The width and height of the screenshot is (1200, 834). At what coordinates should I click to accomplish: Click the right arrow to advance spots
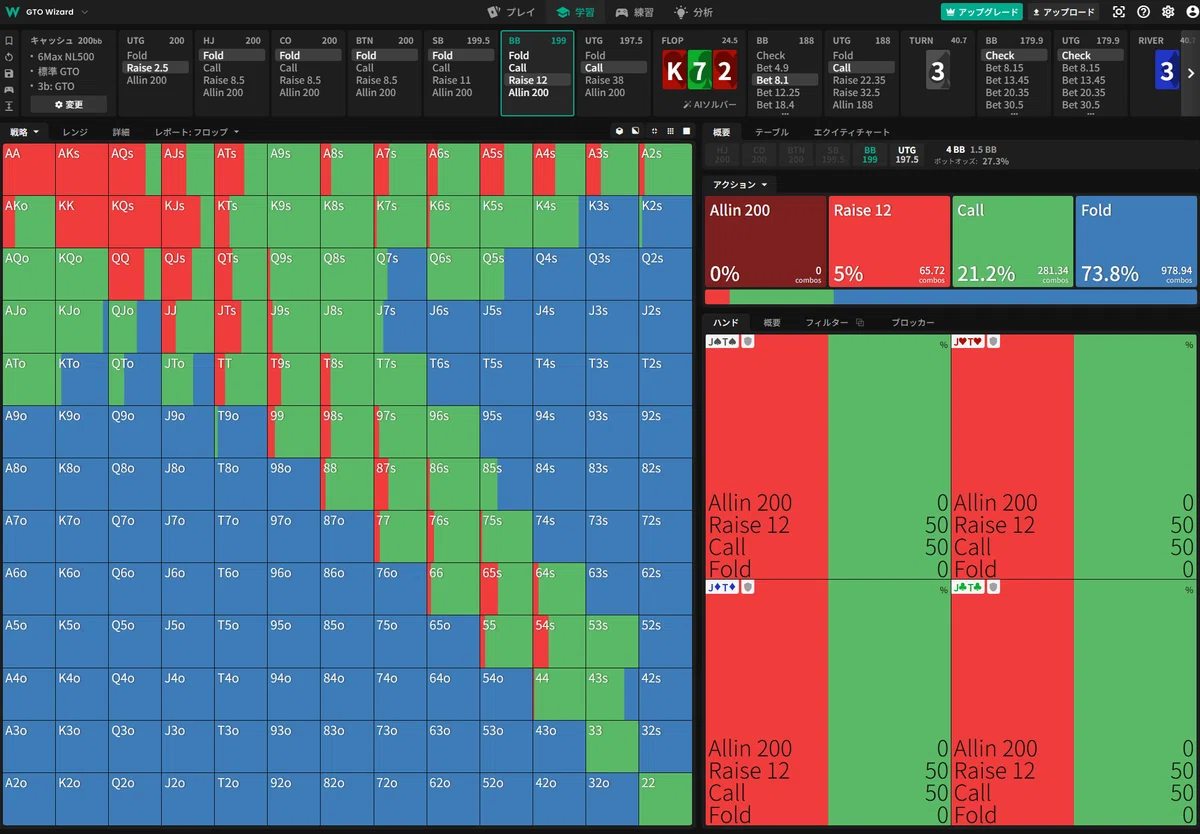point(1190,73)
